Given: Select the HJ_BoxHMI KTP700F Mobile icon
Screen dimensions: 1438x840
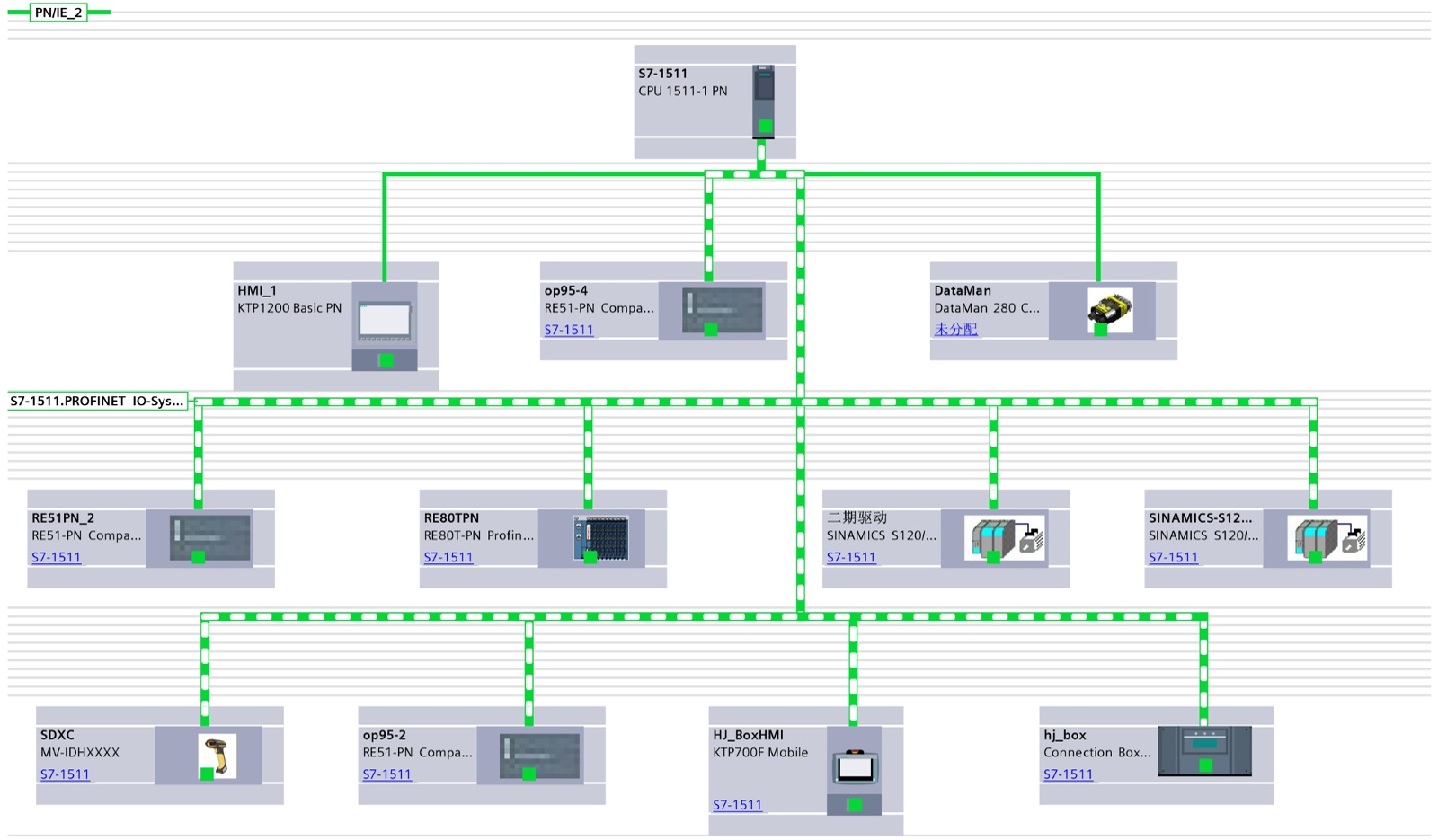Looking at the screenshot, I should click(x=854, y=768).
